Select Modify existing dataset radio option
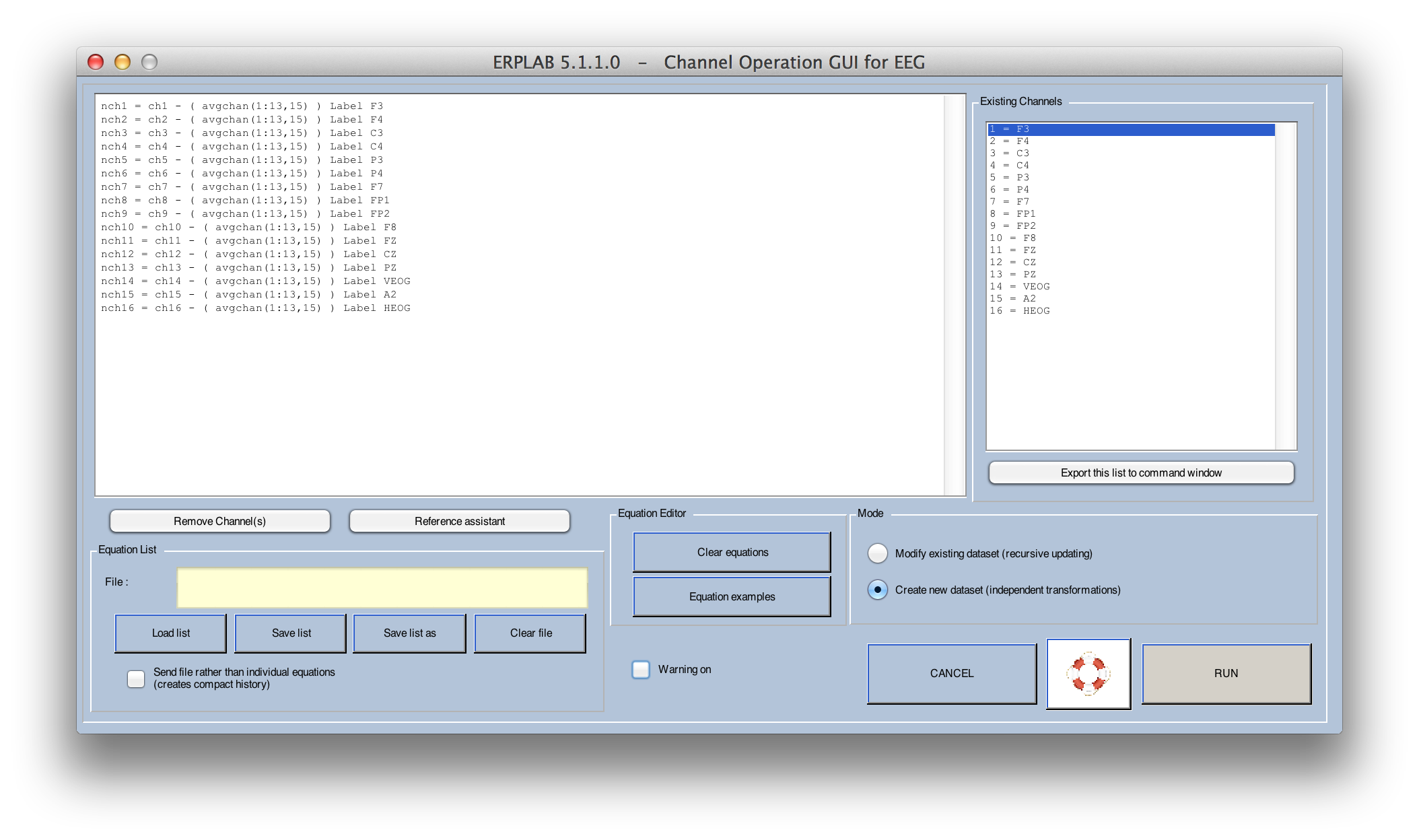 (878, 553)
